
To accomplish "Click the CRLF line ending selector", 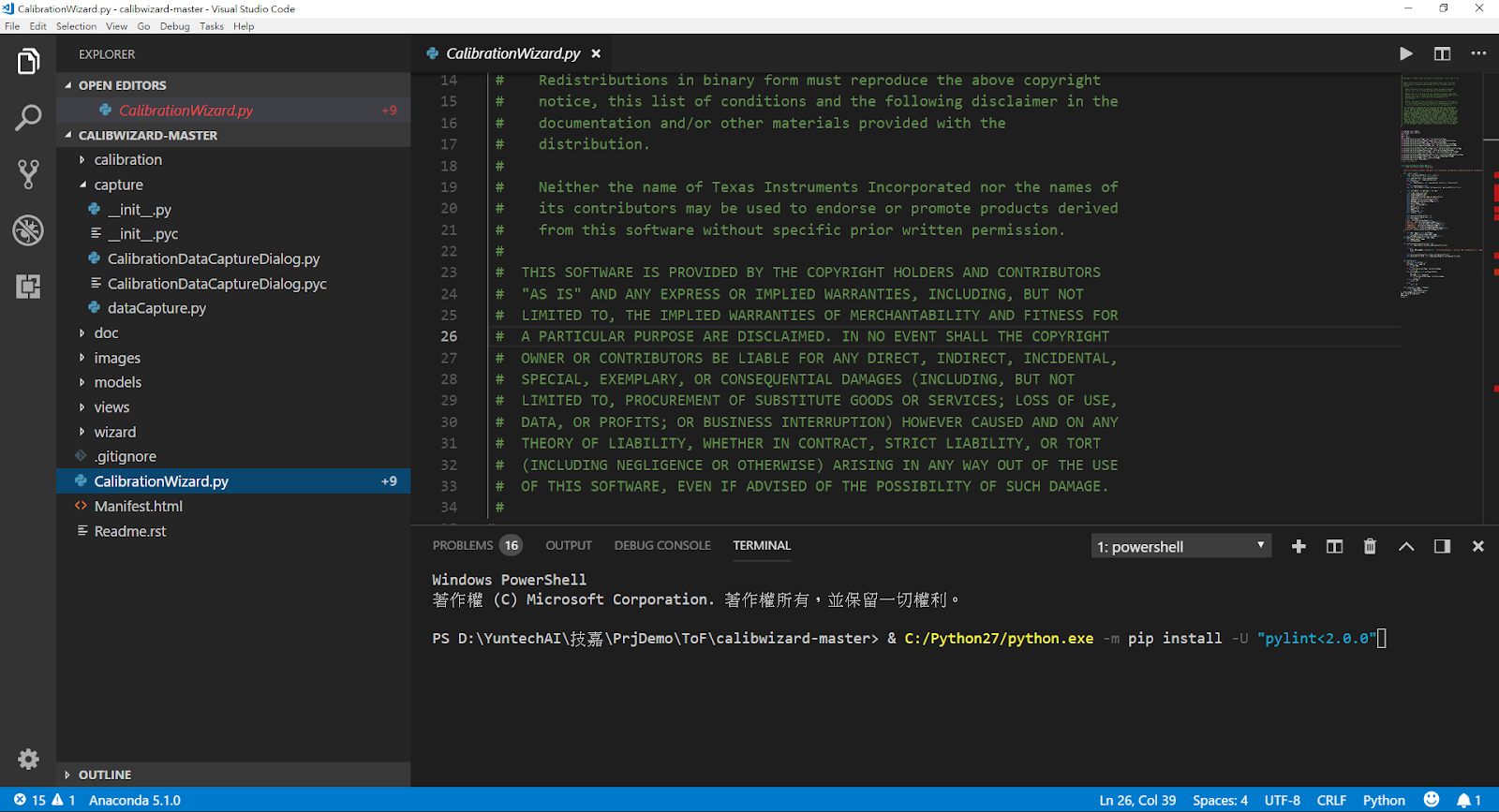I will click(x=1331, y=800).
